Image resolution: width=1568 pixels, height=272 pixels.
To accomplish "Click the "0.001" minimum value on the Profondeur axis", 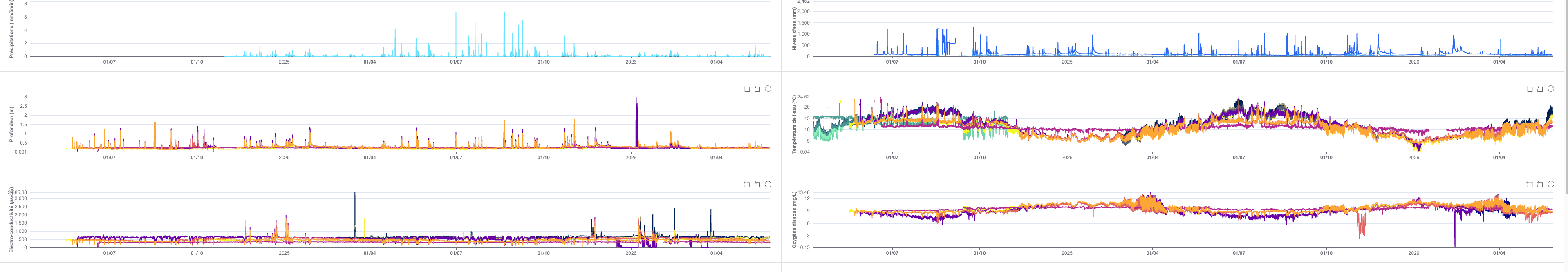I will pyautogui.click(x=21, y=152).
